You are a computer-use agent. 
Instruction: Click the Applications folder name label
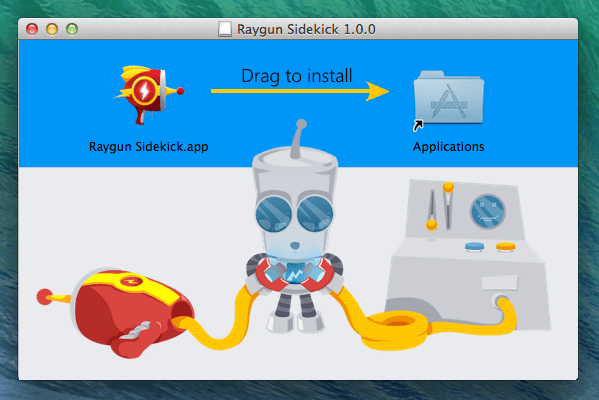(448, 147)
